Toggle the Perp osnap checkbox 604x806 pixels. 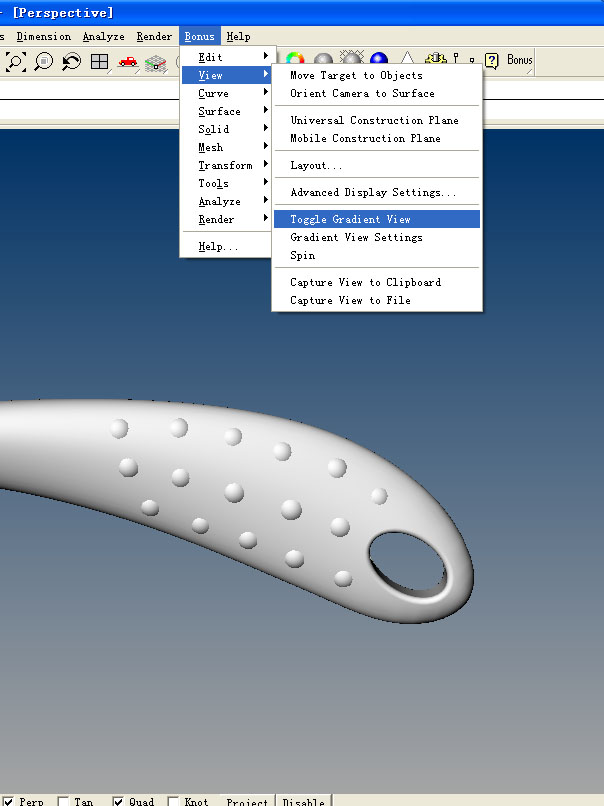tap(9, 801)
